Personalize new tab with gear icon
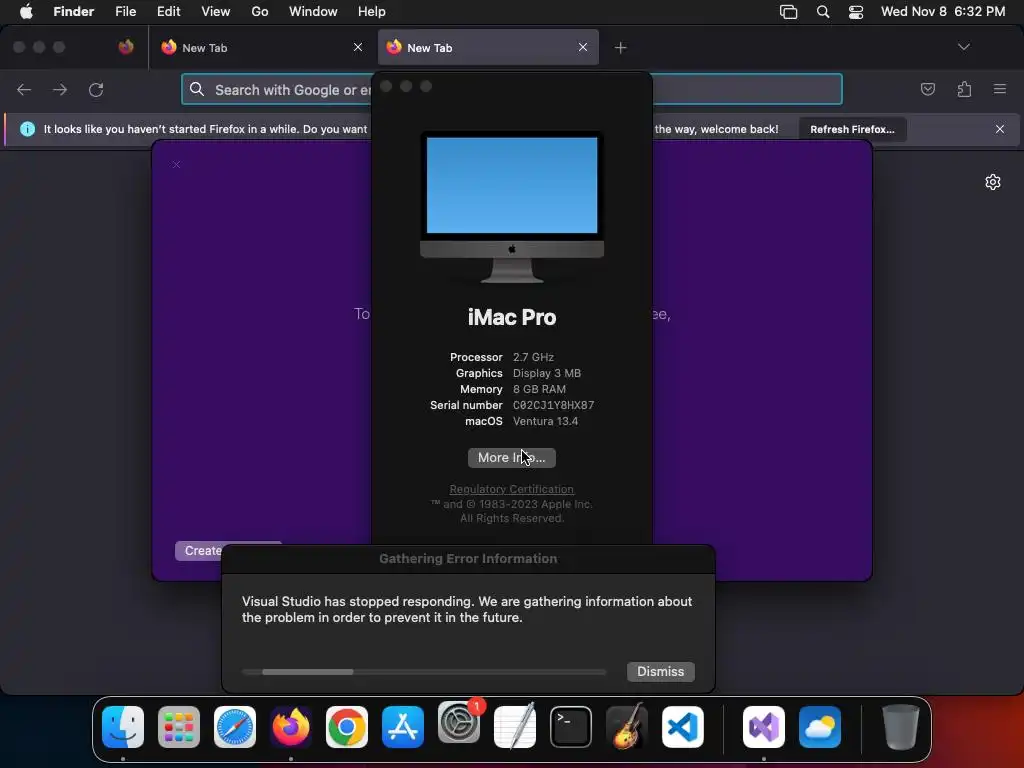The image size is (1024, 768). [x=993, y=182]
